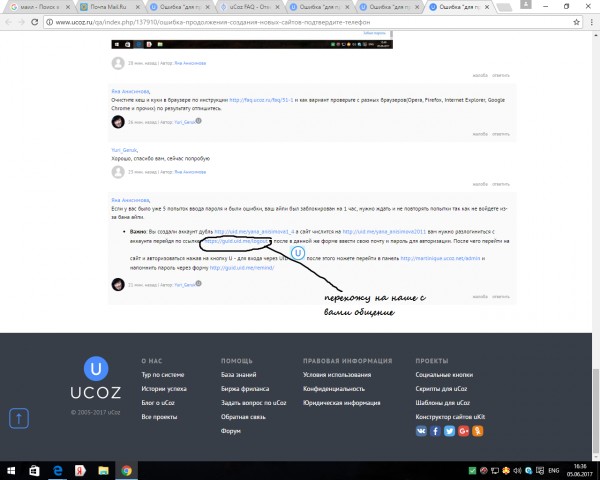Open Истории успеха footer link

pos(164,389)
